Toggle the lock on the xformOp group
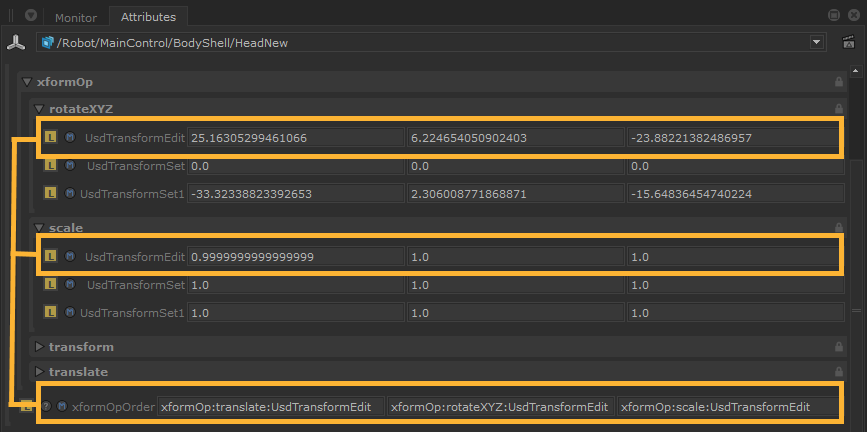The height and width of the screenshot is (432, 867). point(839,82)
